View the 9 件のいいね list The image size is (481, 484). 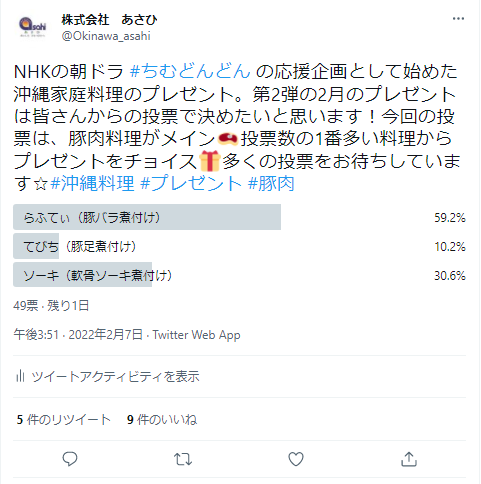(x=162, y=419)
